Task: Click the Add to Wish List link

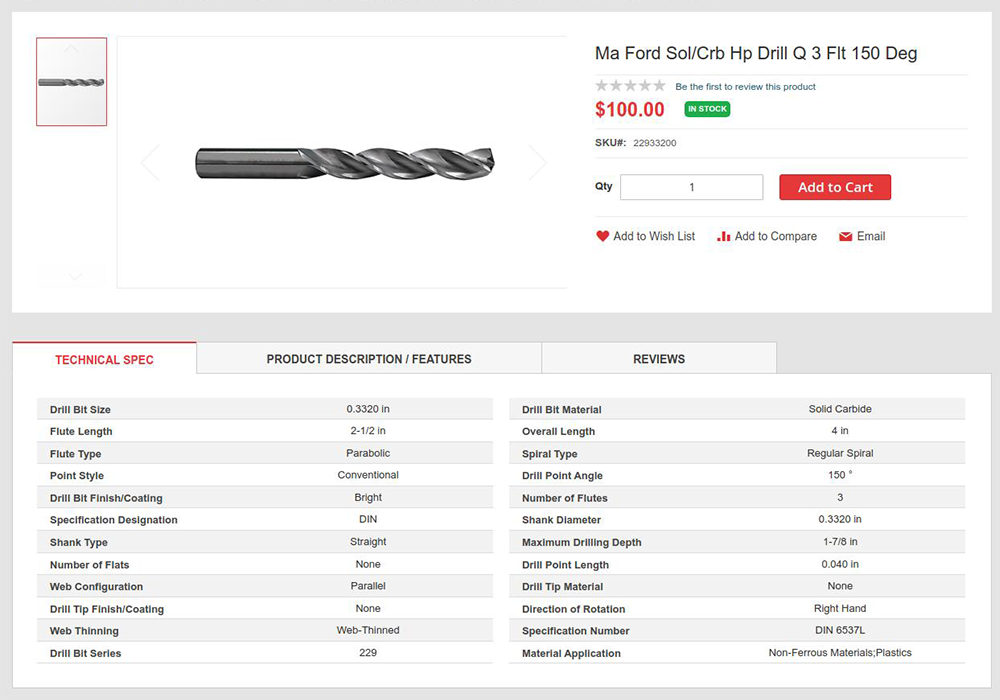Action: 654,237
